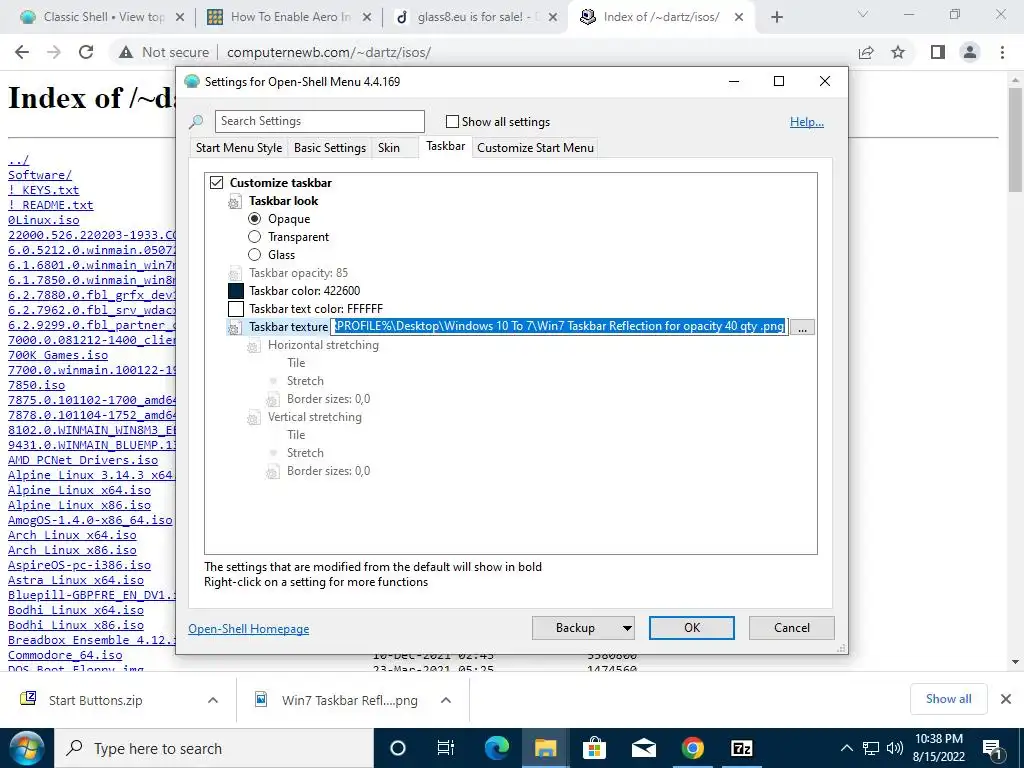Open the Chrome profile avatar
1024x768 pixels.
tap(970, 52)
